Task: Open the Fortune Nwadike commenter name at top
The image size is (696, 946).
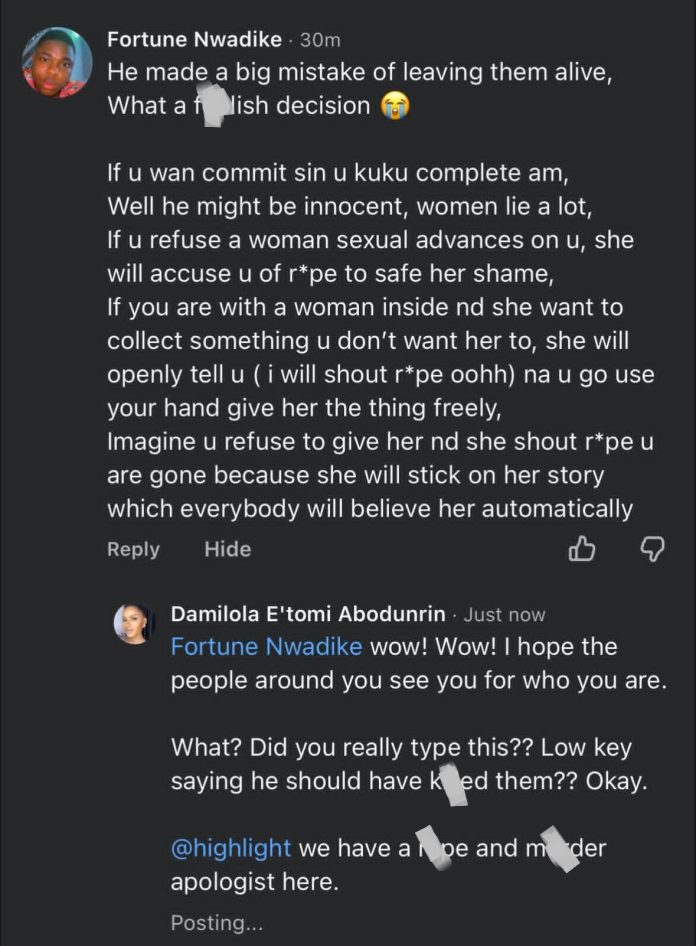Action: [x=194, y=40]
